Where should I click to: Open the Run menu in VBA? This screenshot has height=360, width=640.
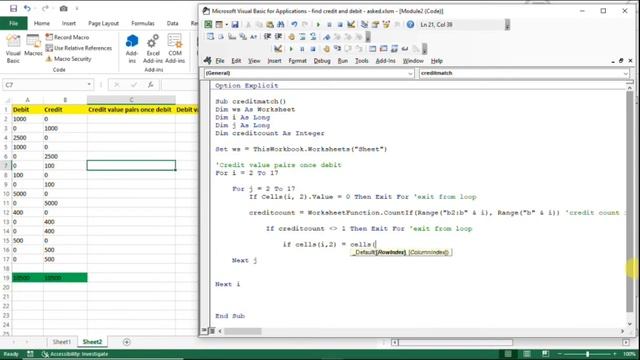342,61
